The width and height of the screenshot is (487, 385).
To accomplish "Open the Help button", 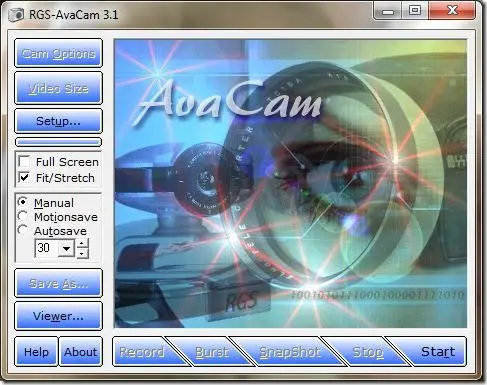I will [x=36, y=352].
